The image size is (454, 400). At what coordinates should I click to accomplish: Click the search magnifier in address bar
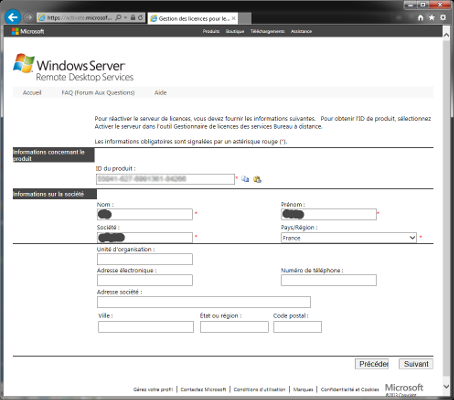[x=118, y=17]
